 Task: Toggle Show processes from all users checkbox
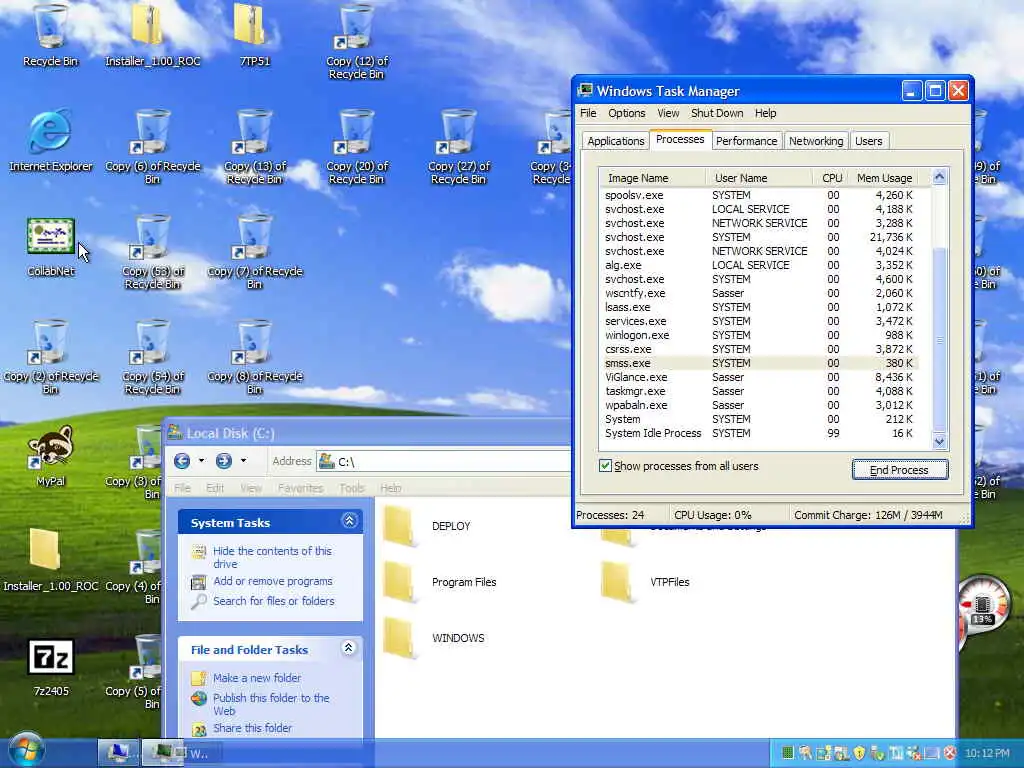[605, 466]
